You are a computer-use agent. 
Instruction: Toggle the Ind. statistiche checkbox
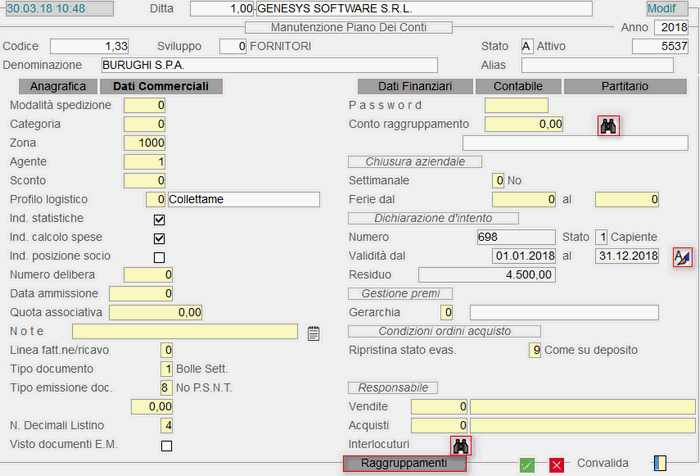159,219
